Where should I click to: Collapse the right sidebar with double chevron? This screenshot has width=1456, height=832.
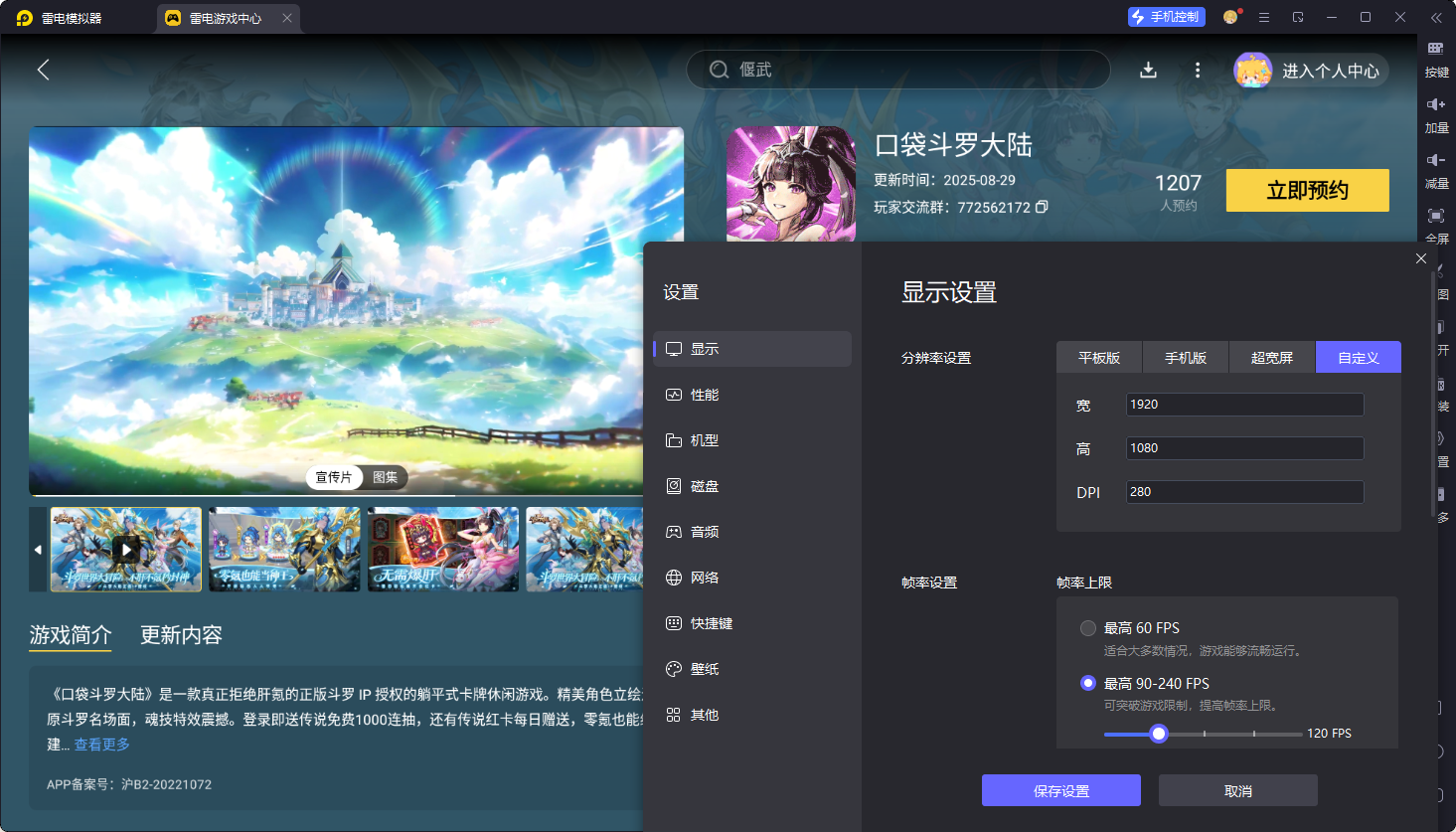[1436, 17]
